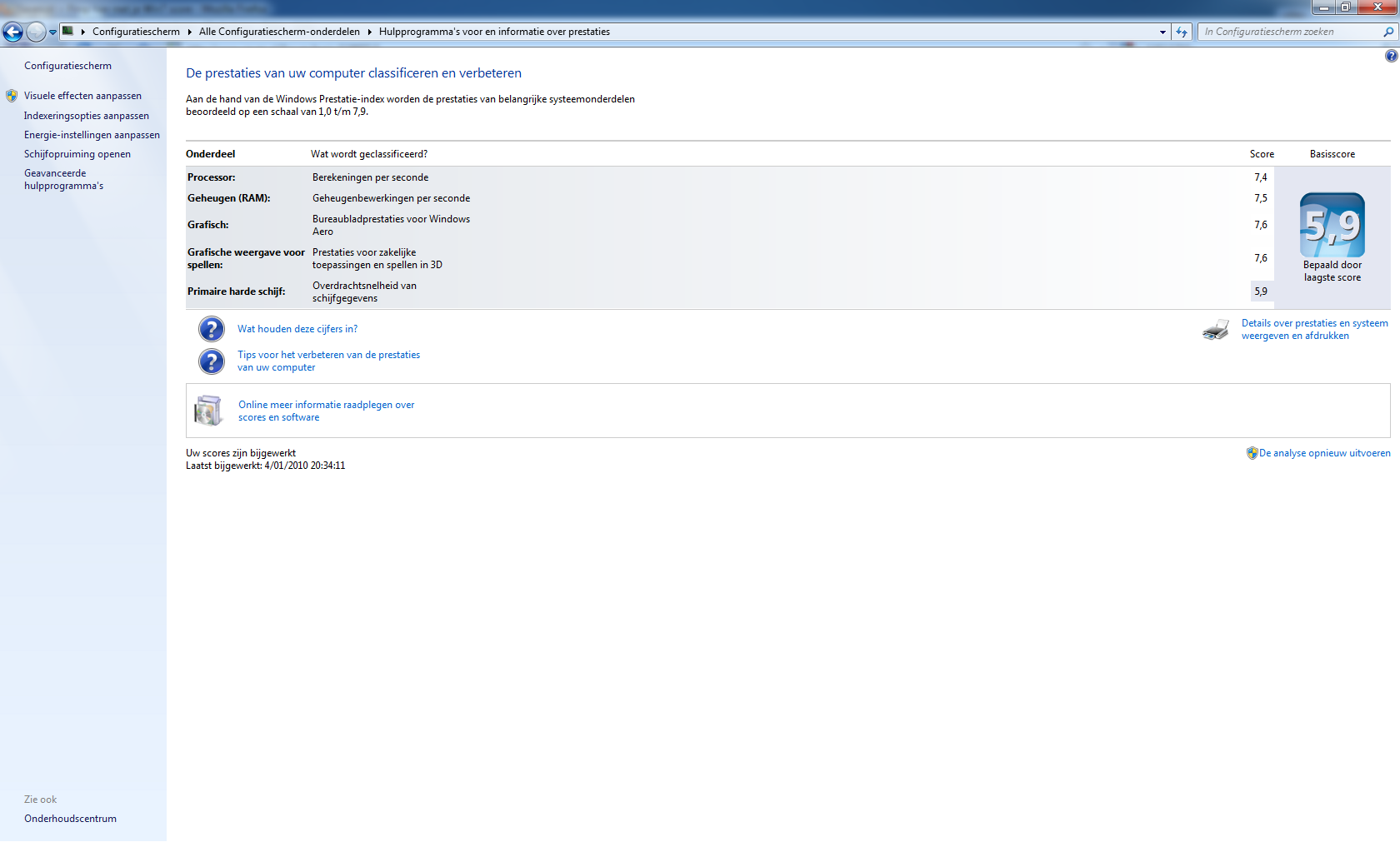
Task: Click the Control Panel icon in address bar
Action: (x=68, y=31)
